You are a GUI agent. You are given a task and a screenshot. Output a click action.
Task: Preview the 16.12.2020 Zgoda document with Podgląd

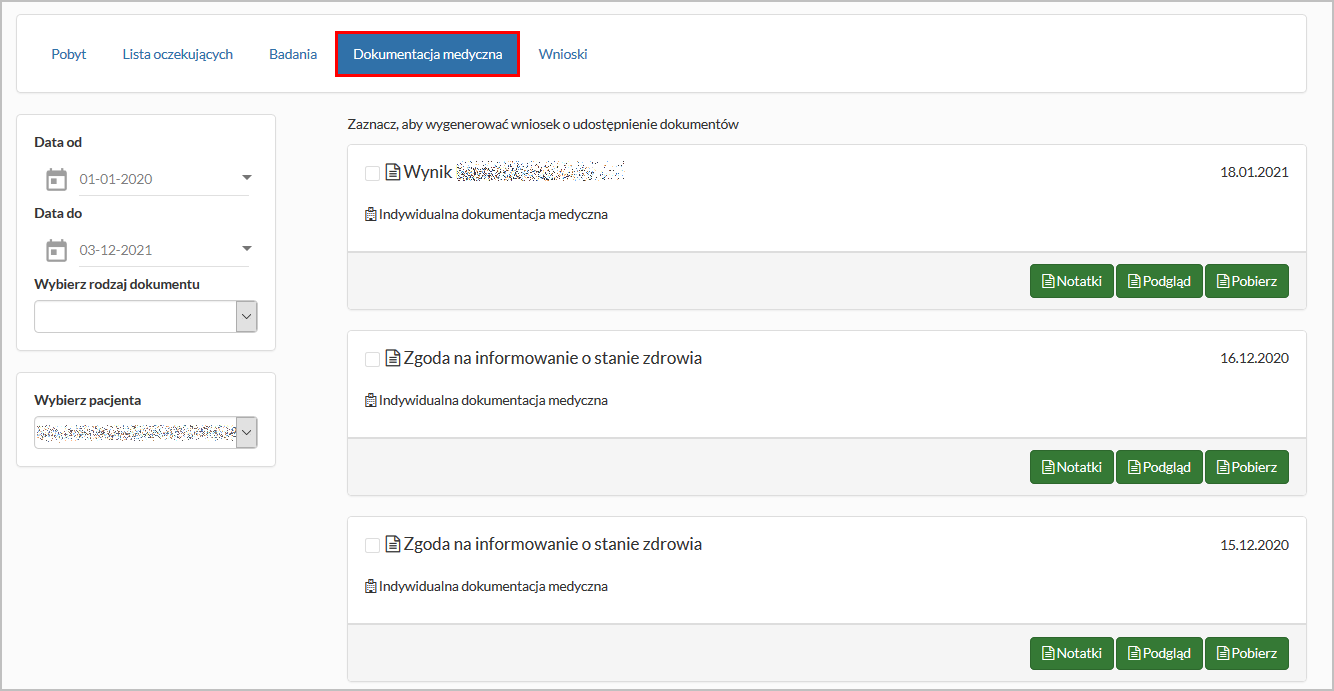[x=1159, y=467]
